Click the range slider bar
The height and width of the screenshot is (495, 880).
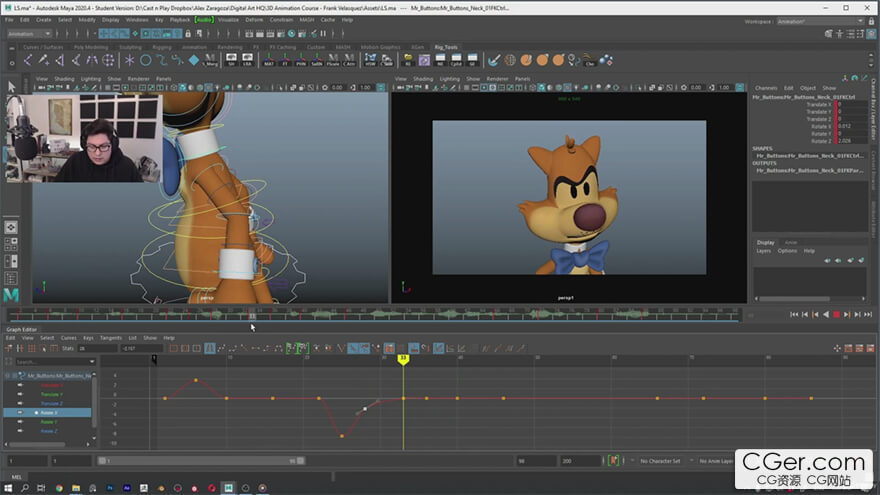click(201, 461)
